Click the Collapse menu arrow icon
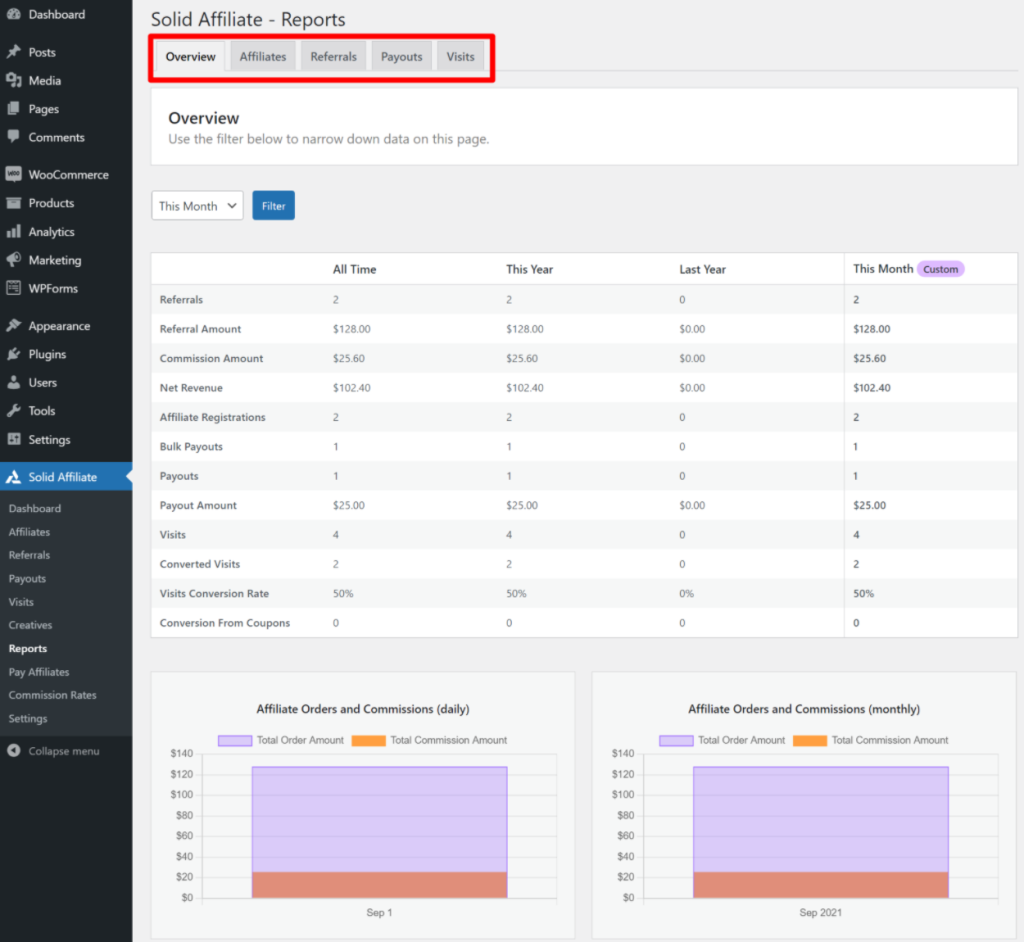The height and width of the screenshot is (942, 1024). coord(14,751)
